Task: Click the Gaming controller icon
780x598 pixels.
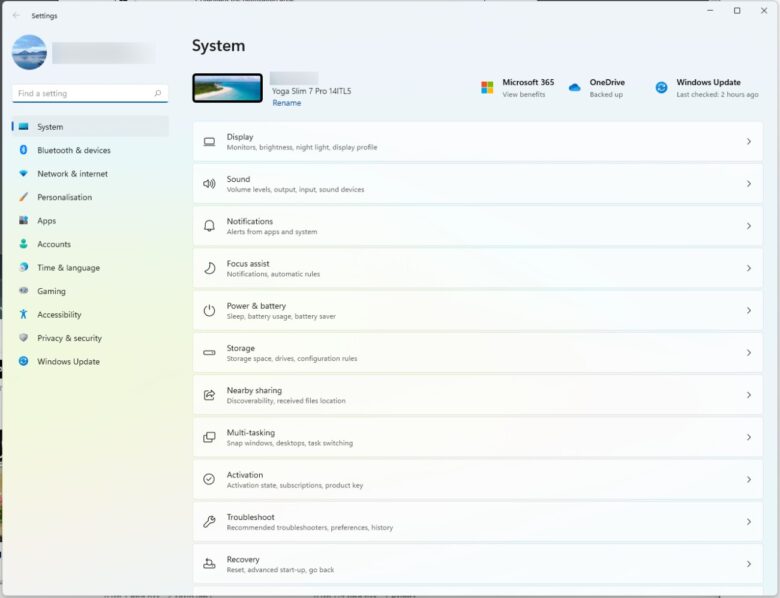Action: tap(23, 291)
